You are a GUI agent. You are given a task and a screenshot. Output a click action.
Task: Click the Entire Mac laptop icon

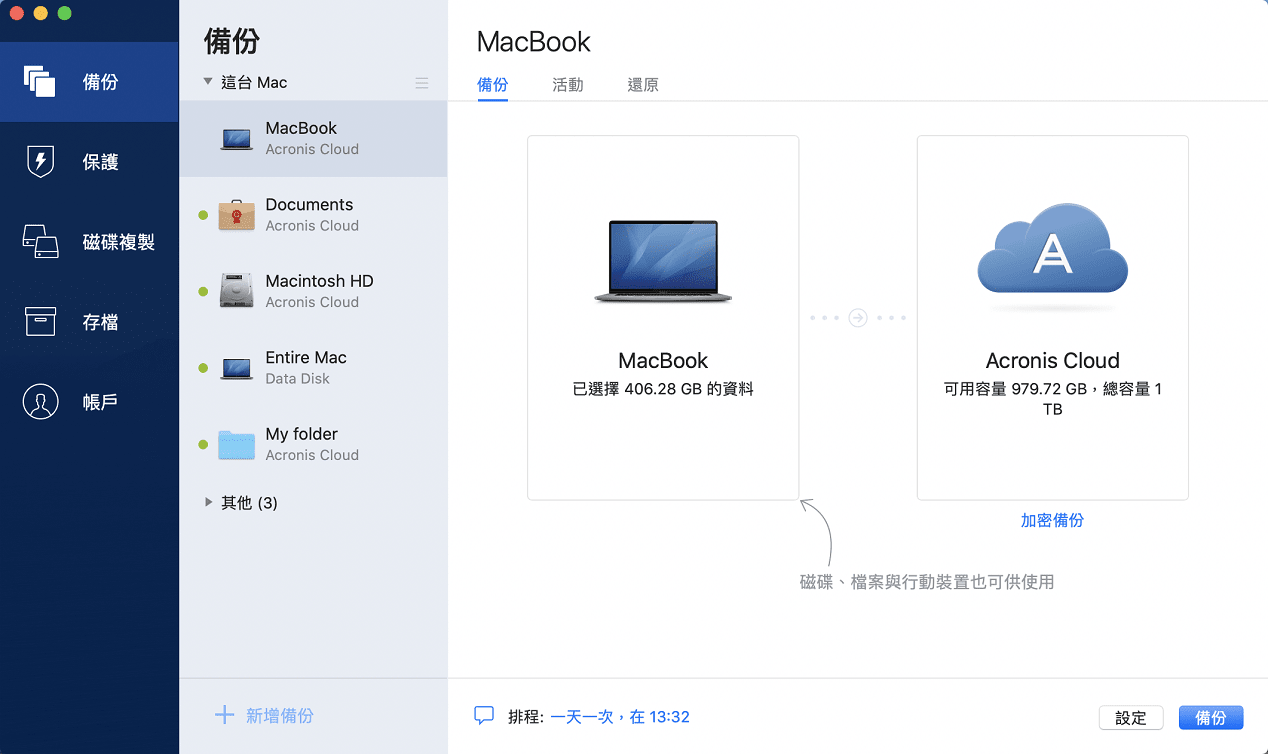click(x=237, y=368)
